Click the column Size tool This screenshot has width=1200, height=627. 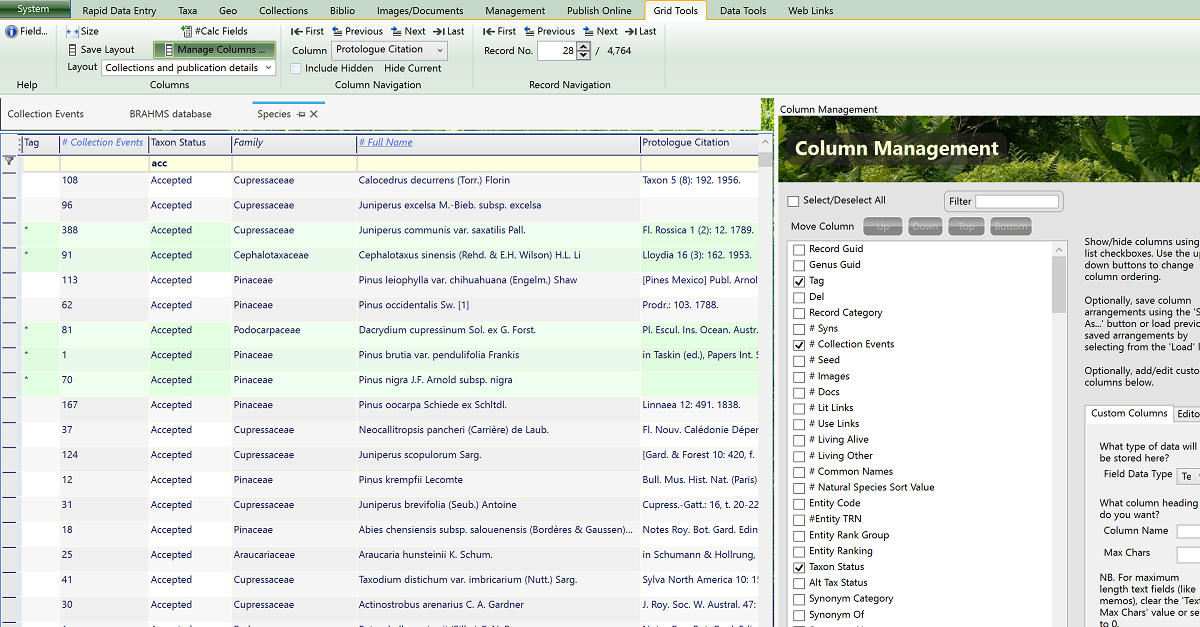83,31
